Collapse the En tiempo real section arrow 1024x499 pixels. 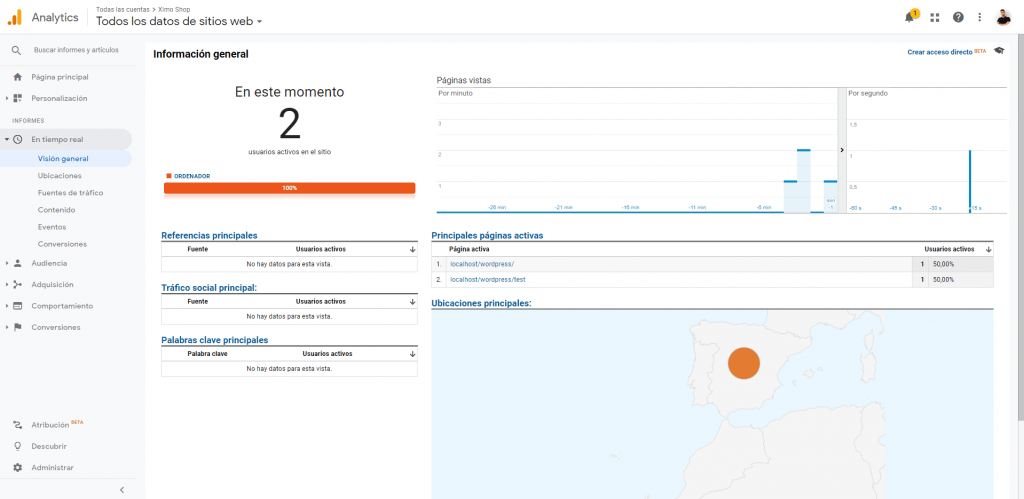coord(7,139)
